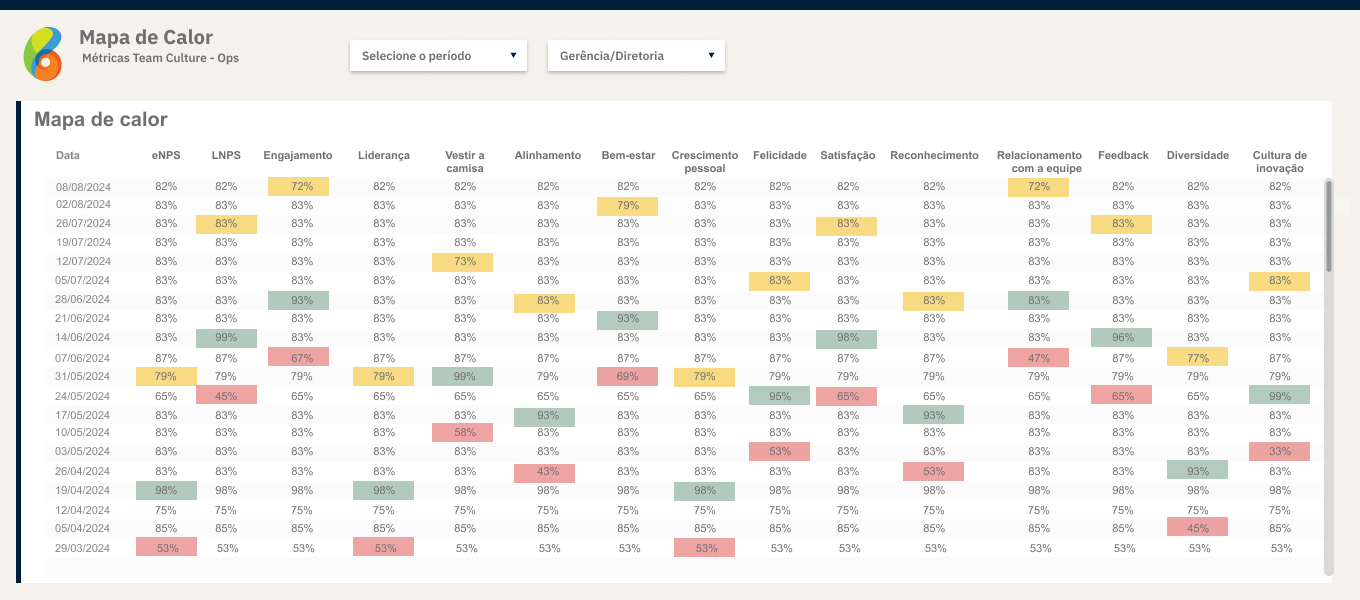The height and width of the screenshot is (600, 1360).
Task: Sort by the 'Data' column header
Action: click(x=68, y=156)
